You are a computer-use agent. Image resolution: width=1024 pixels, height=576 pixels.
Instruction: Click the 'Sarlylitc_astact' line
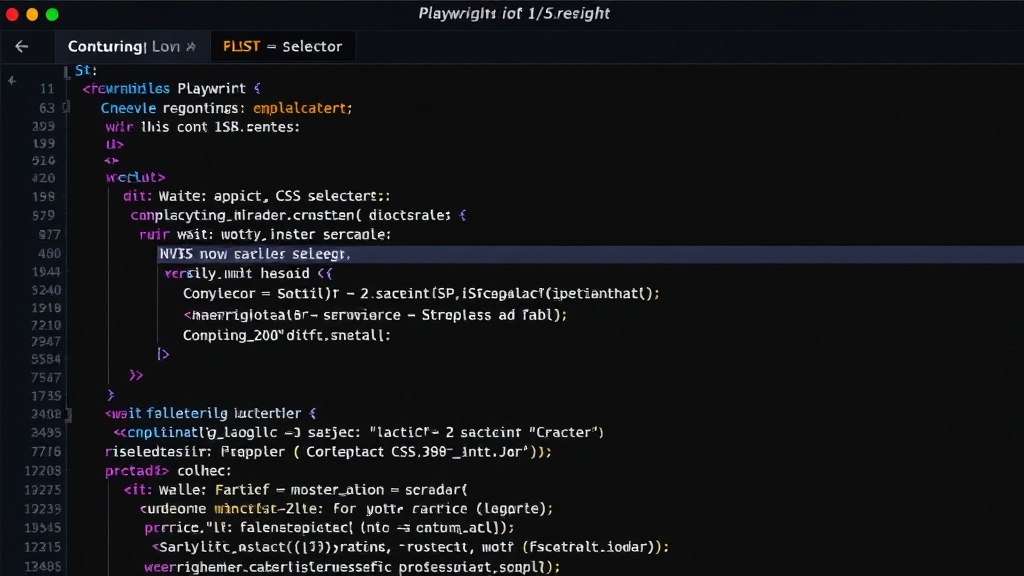click(x=410, y=547)
